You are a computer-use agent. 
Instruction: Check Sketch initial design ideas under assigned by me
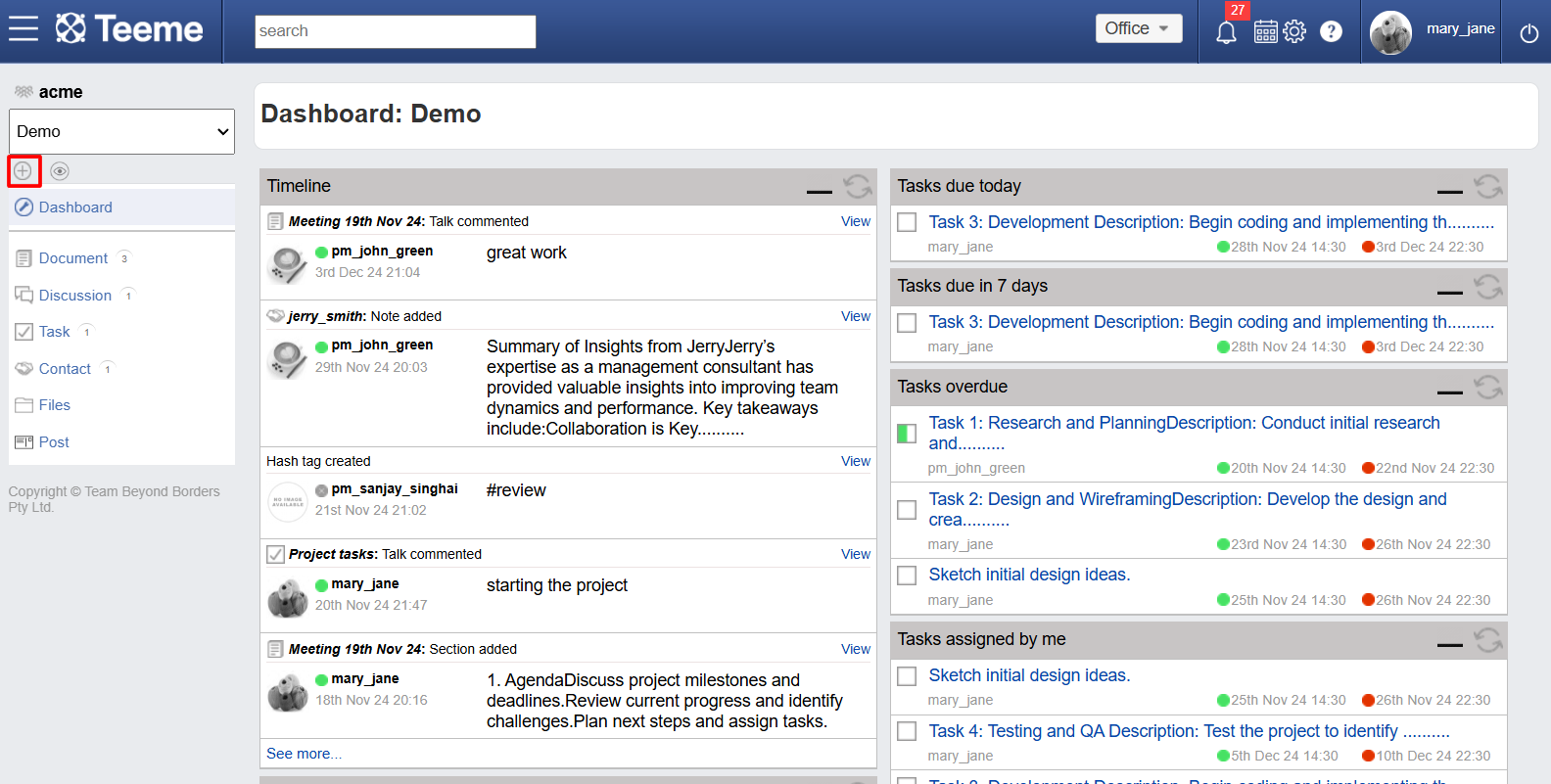[x=908, y=676]
